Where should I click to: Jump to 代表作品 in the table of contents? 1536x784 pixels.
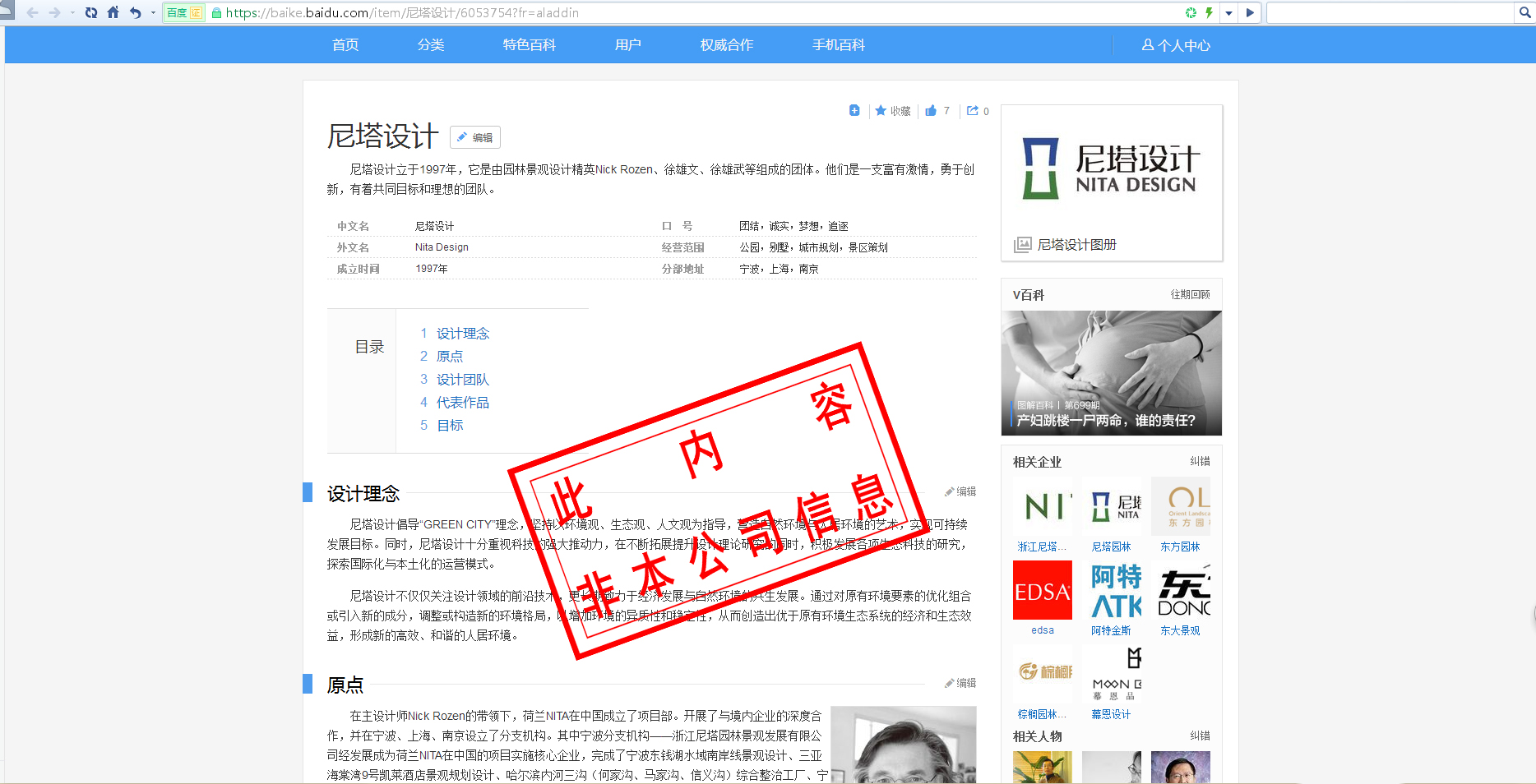463,402
